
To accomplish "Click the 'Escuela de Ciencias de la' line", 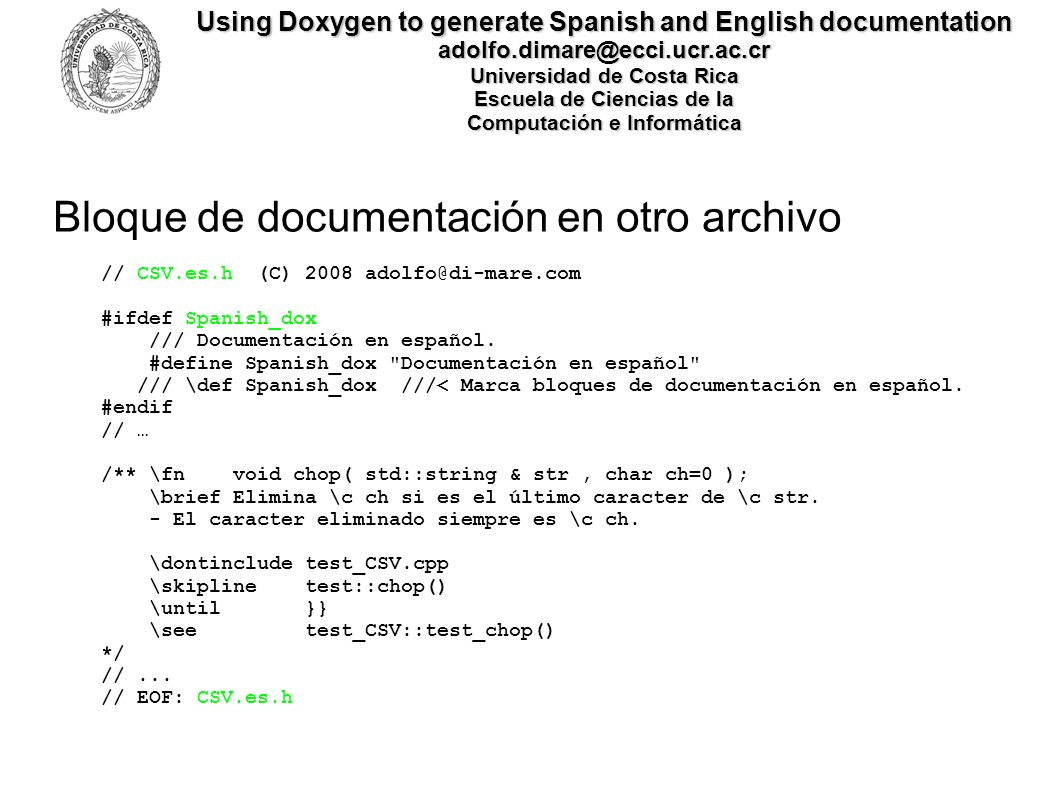I will tap(604, 99).
